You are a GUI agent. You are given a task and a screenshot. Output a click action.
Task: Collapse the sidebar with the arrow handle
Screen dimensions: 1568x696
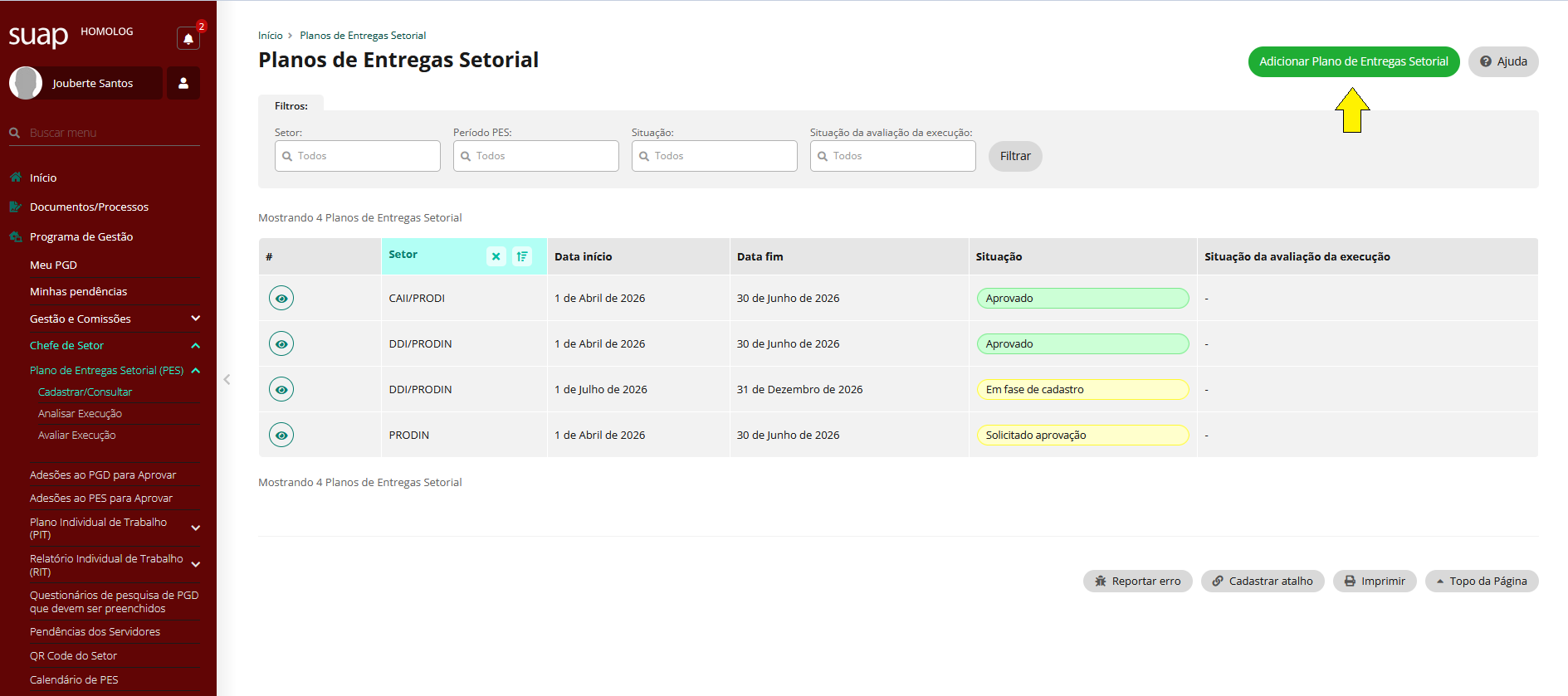tap(227, 379)
